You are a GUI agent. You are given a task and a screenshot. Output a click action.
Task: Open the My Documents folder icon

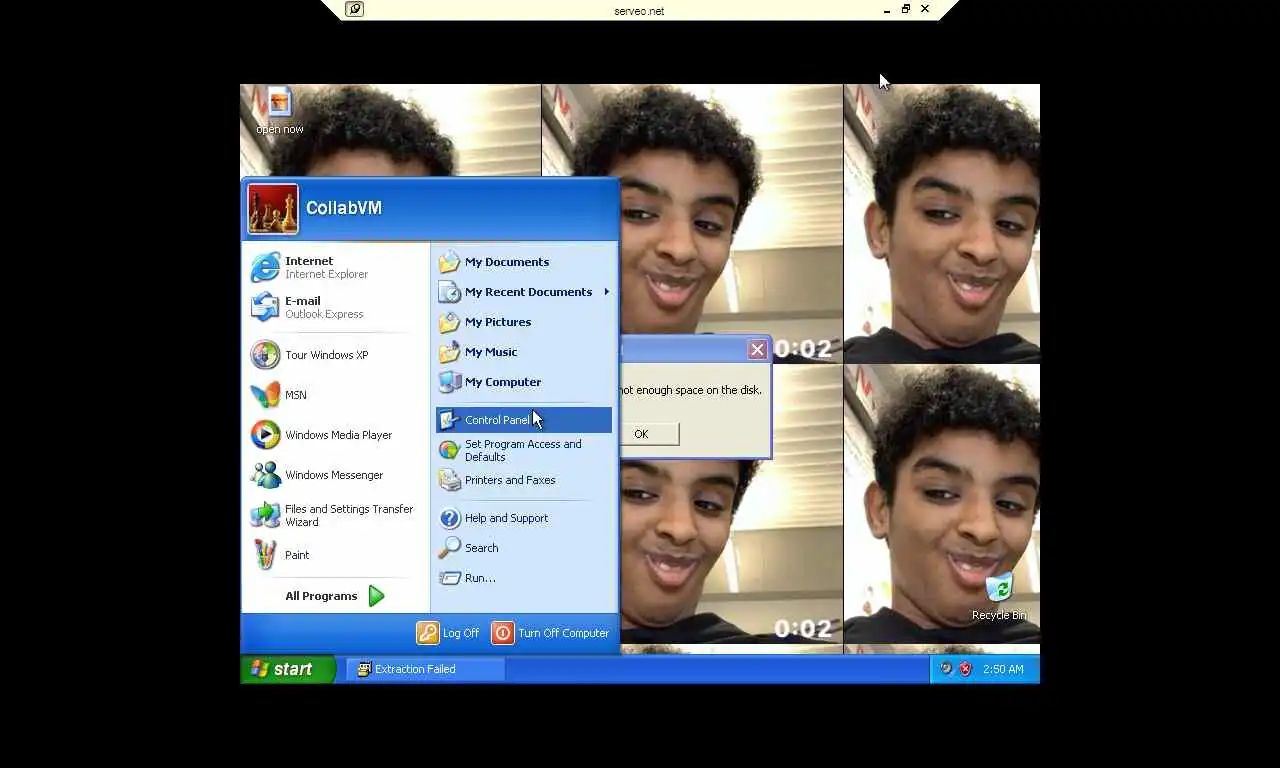pyautogui.click(x=449, y=262)
